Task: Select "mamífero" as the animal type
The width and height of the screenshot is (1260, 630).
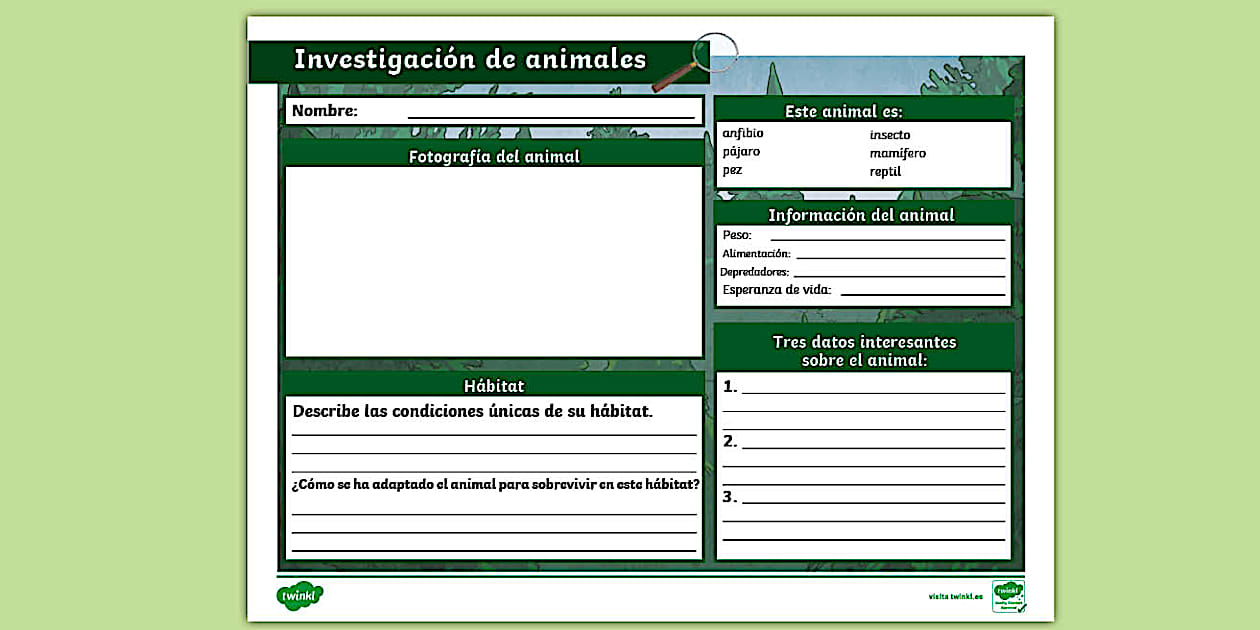Action: coord(896,153)
